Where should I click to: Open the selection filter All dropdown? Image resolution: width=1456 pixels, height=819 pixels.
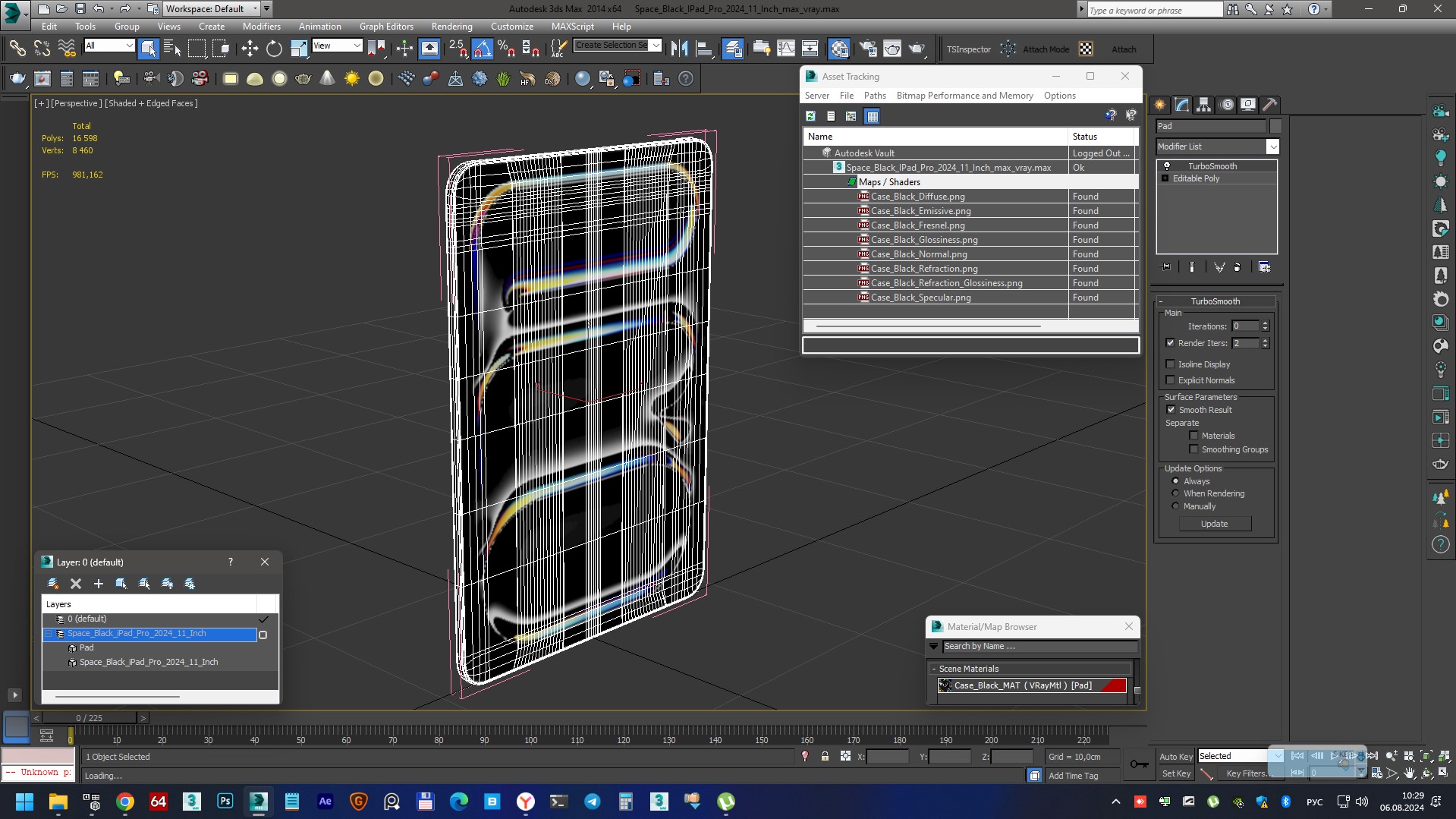tap(109, 46)
